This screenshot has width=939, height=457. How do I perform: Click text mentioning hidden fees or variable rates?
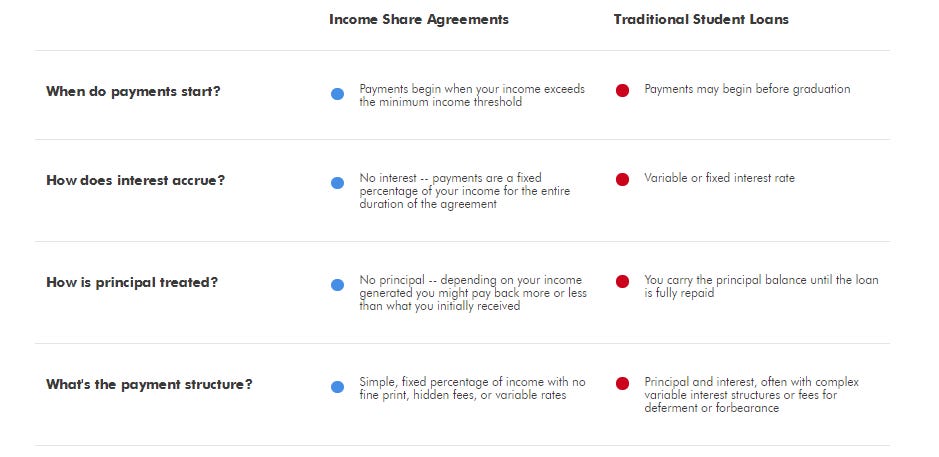[x=472, y=389]
